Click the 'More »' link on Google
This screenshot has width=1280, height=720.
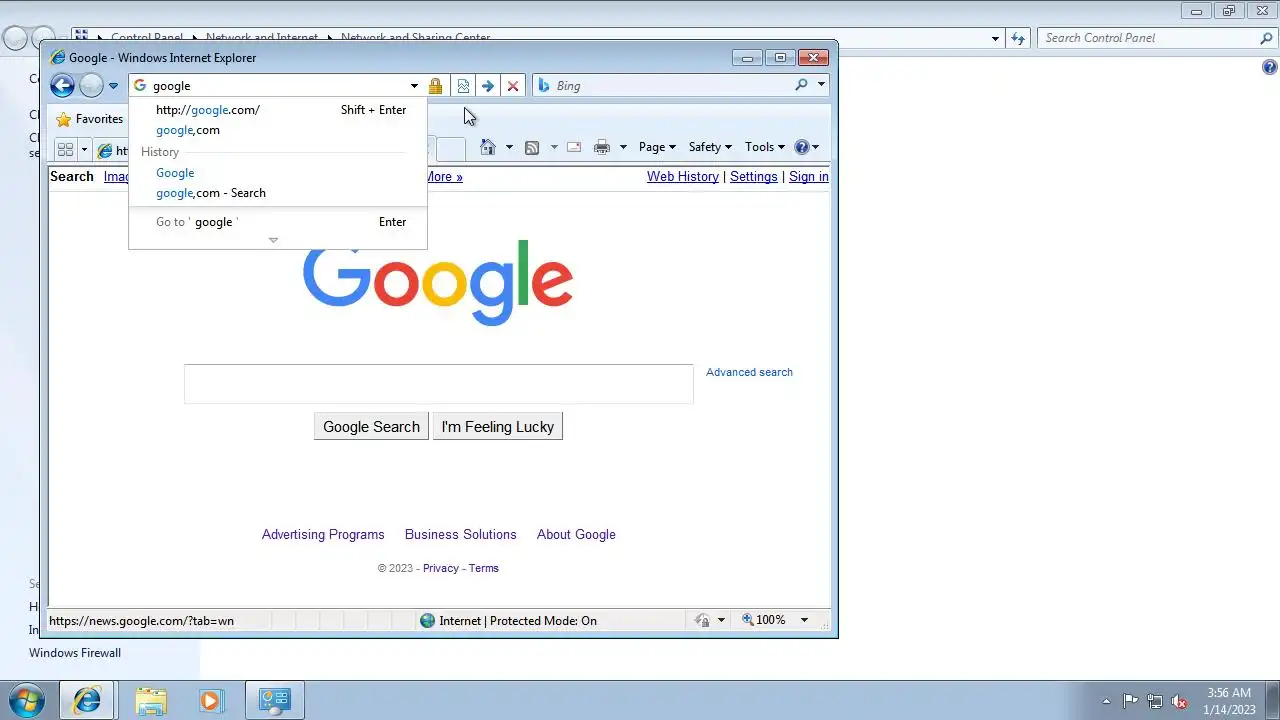(444, 177)
